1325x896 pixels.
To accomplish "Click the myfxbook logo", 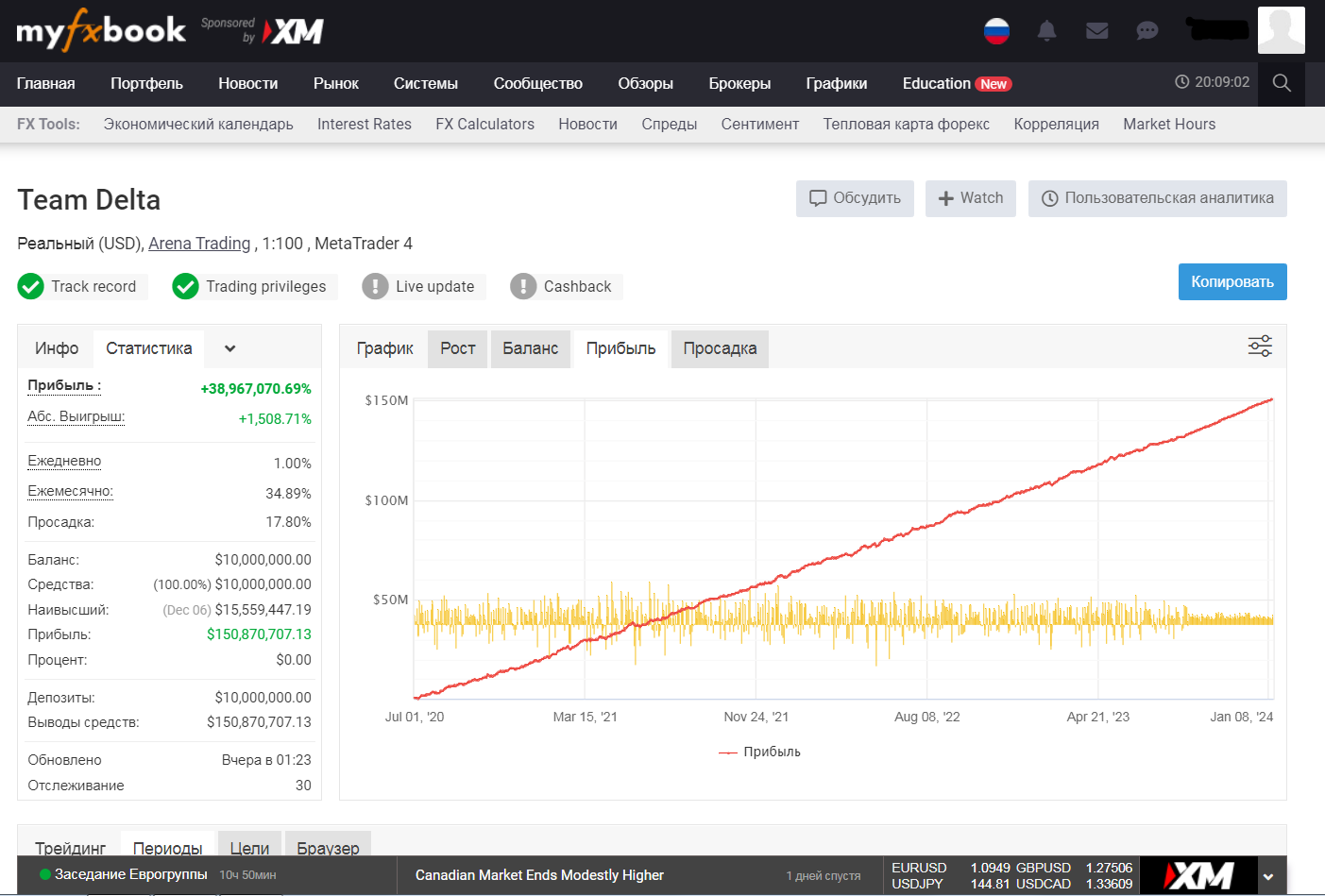I will 101,30.
